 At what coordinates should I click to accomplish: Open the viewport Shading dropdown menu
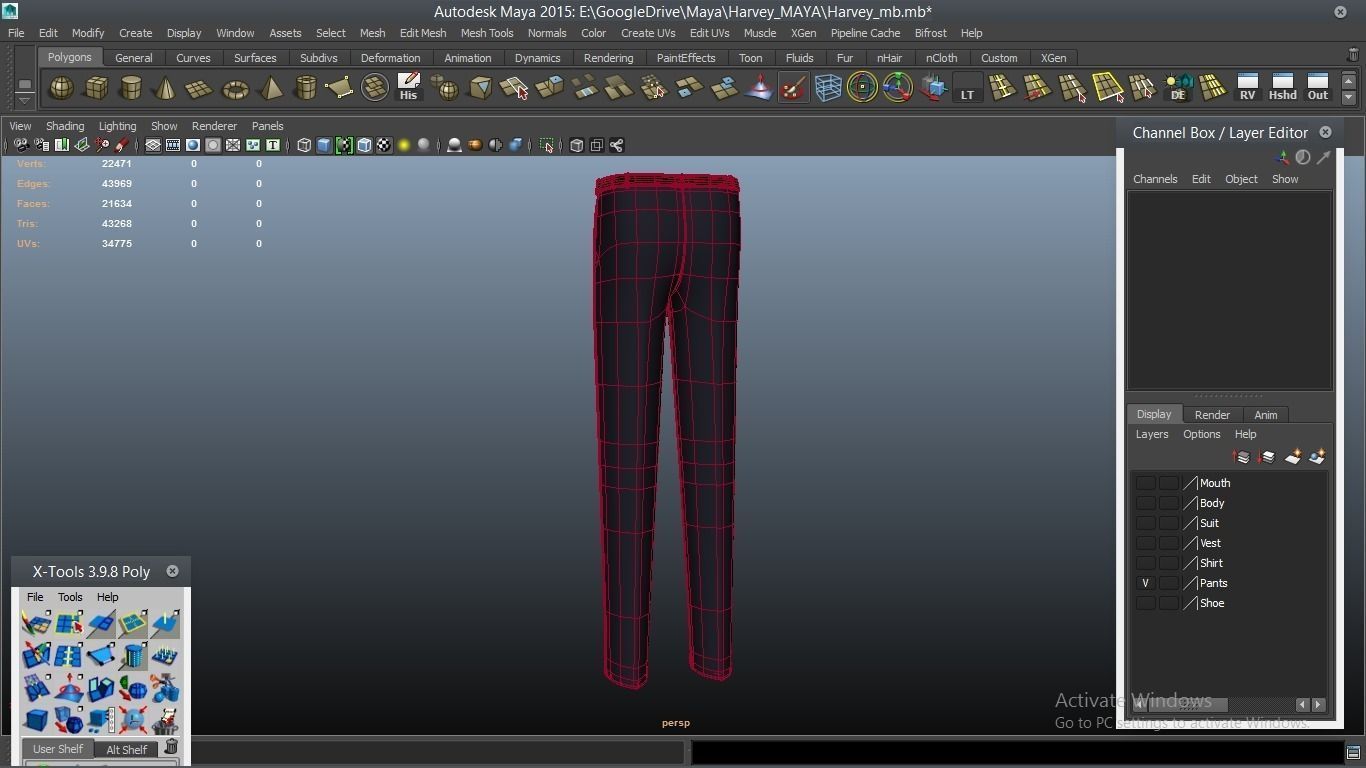(x=65, y=126)
